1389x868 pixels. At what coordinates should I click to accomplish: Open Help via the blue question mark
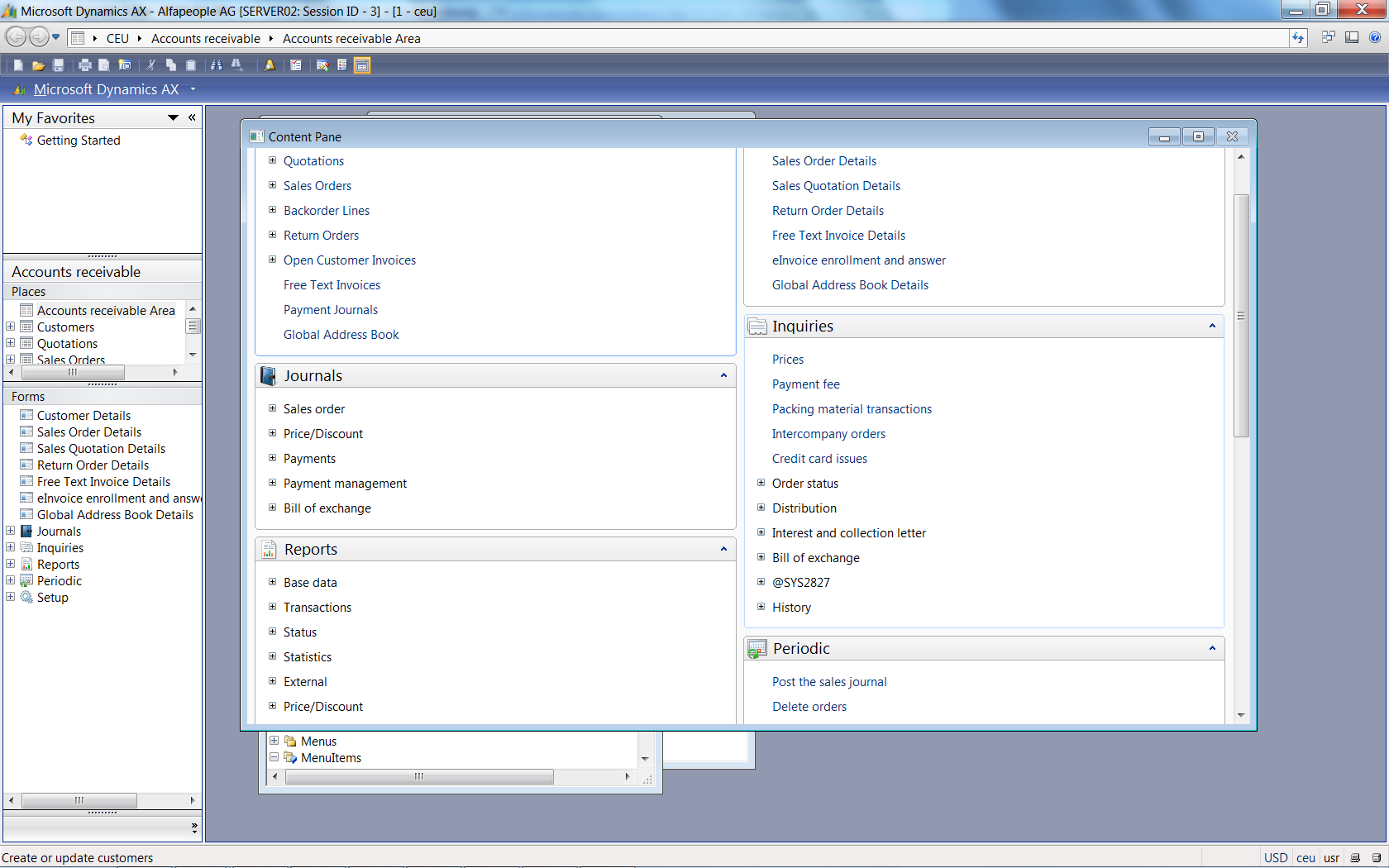(1374, 37)
